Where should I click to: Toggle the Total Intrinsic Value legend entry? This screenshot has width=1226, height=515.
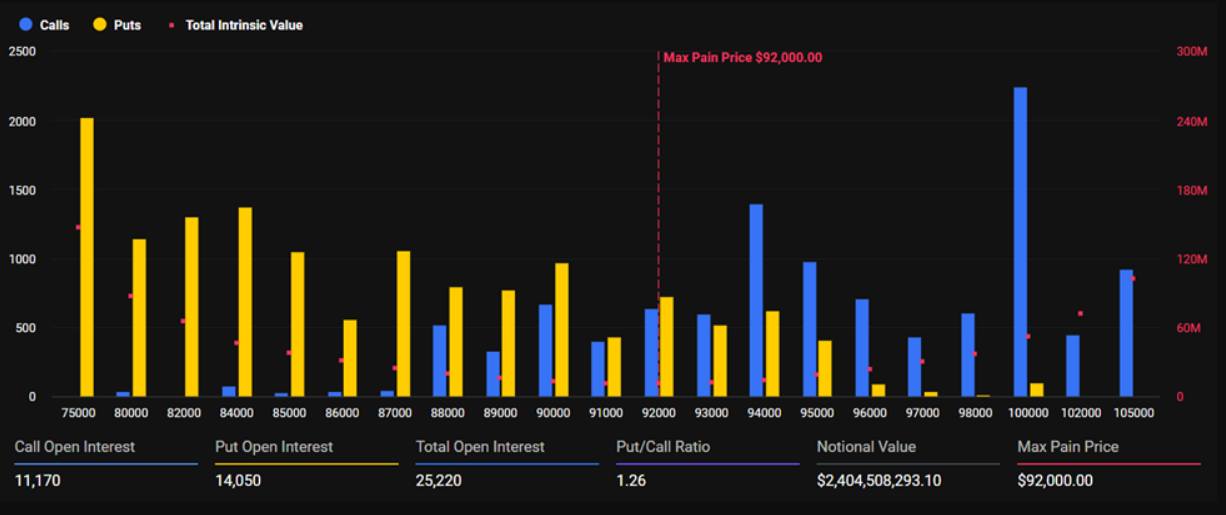[243, 25]
